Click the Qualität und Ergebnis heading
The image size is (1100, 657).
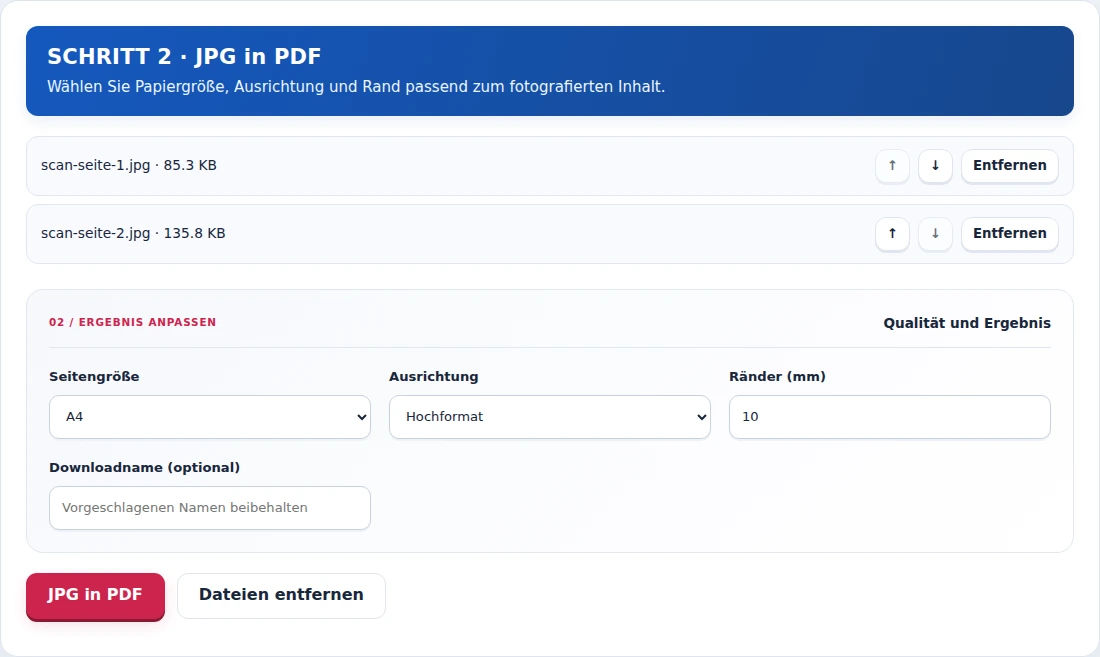967,323
